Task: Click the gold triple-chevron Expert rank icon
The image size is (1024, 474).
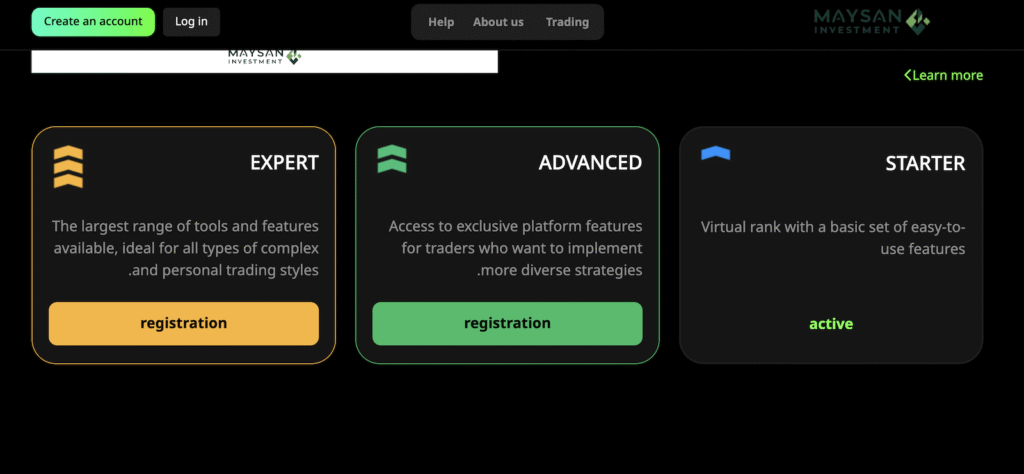Action: (68, 166)
